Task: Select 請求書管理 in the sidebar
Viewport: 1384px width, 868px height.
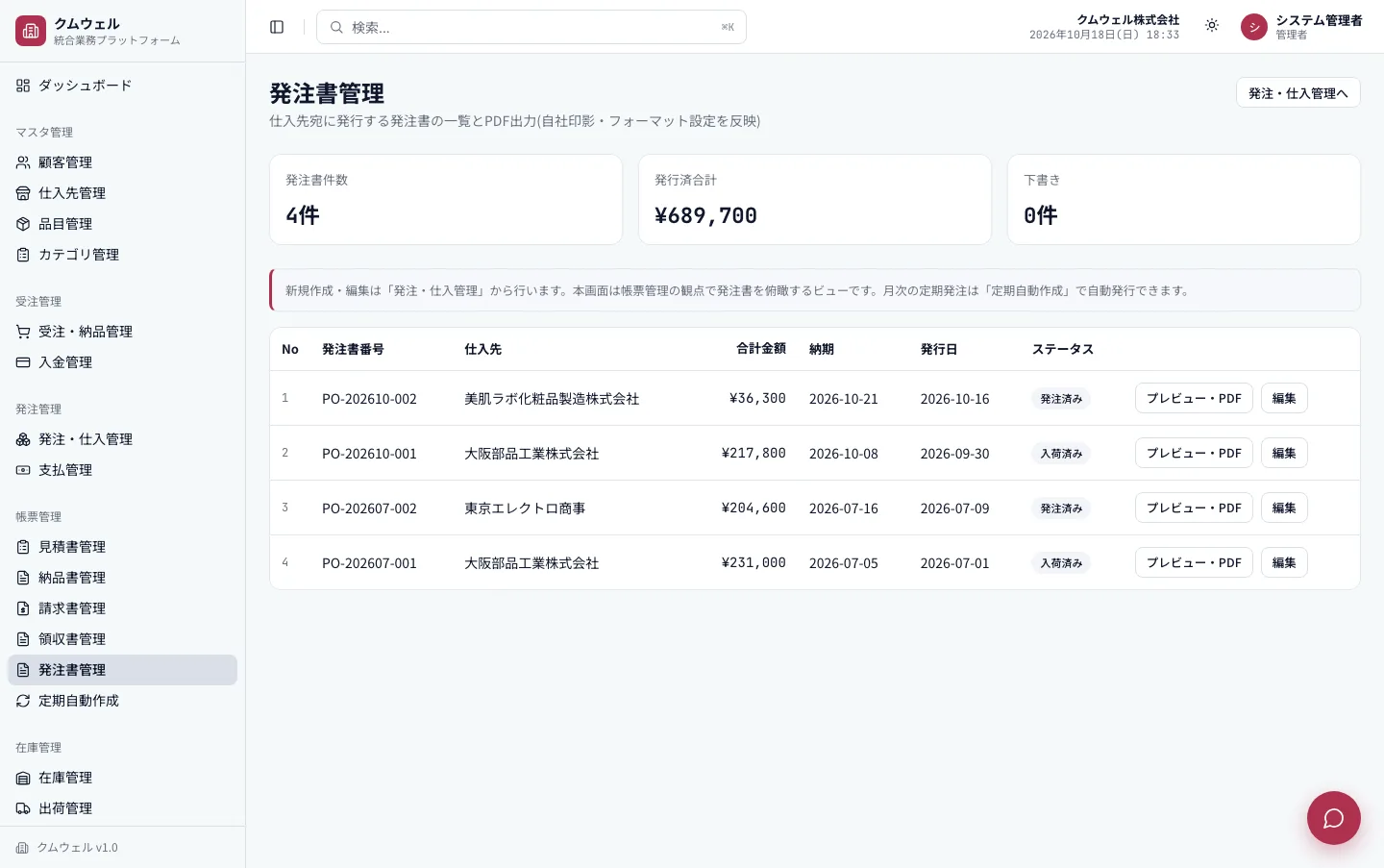Action: click(122, 608)
